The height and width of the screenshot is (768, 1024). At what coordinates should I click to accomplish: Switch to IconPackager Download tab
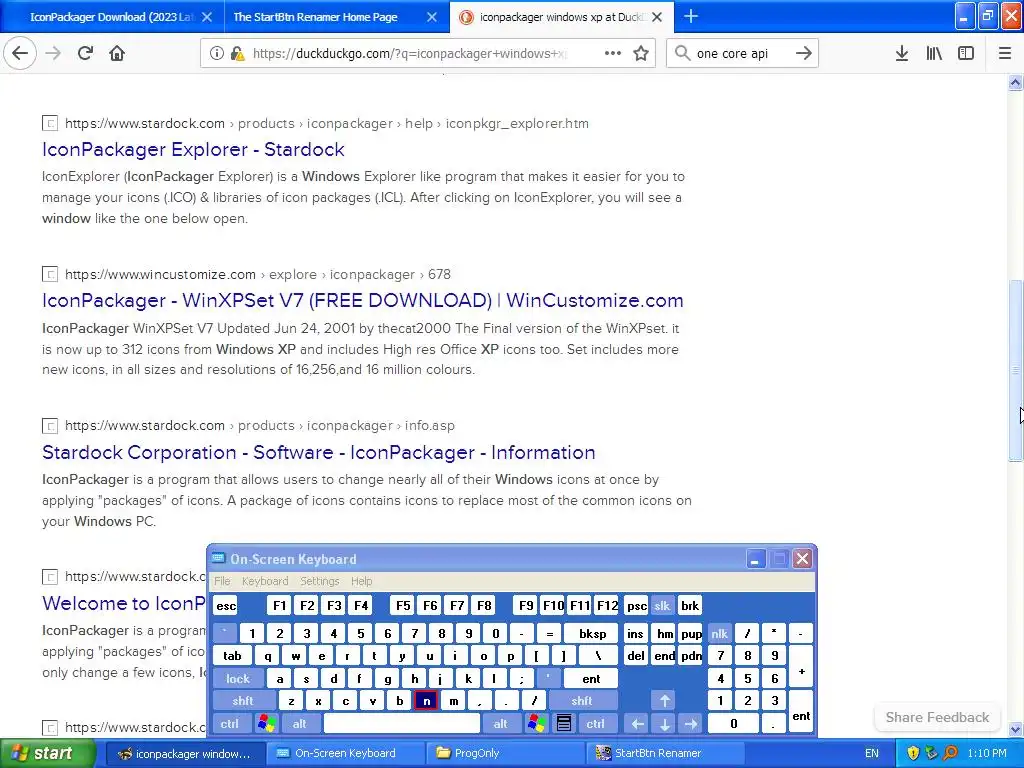pyautogui.click(x=112, y=17)
